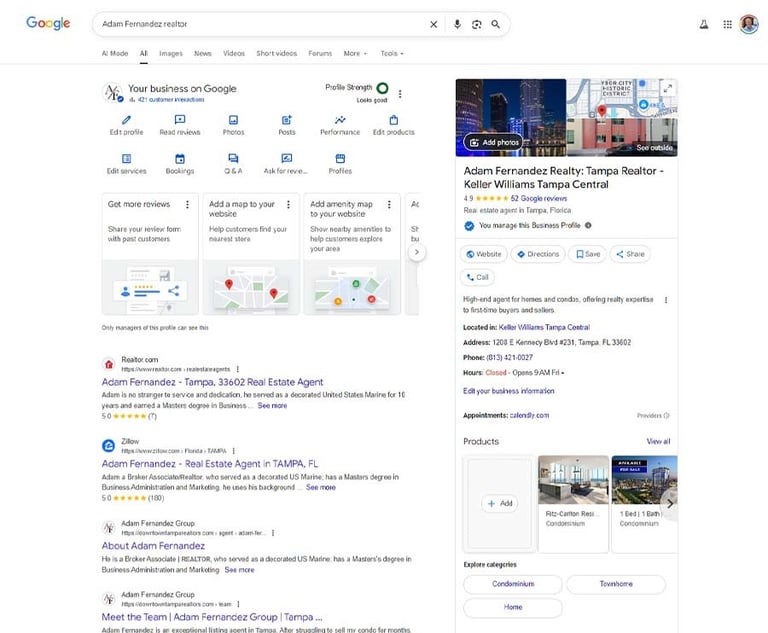Open business profile three-dot menu
This screenshot has width=768, height=633.
coord(400,94)
